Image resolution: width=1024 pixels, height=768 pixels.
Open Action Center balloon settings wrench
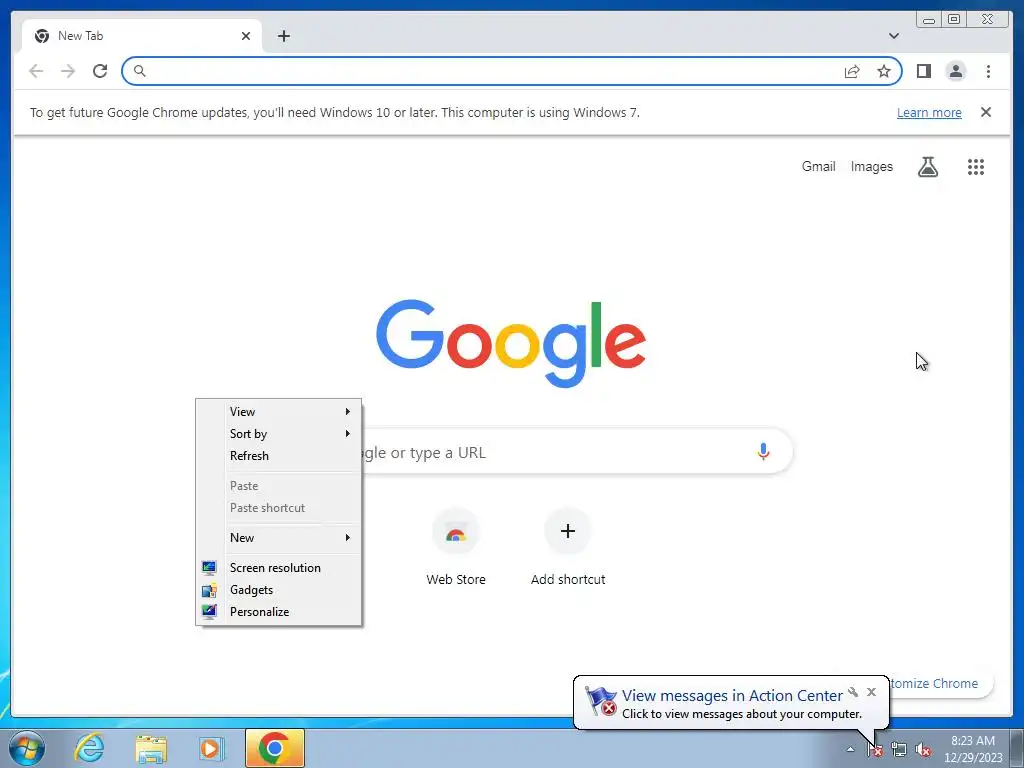pyautogui.click(x=853, y=692)
